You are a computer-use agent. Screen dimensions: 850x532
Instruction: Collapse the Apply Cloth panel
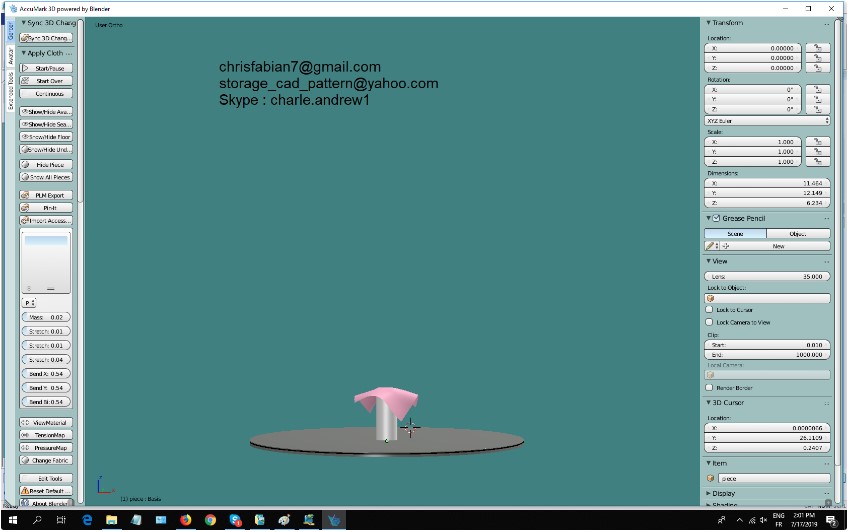coord(23,53)
